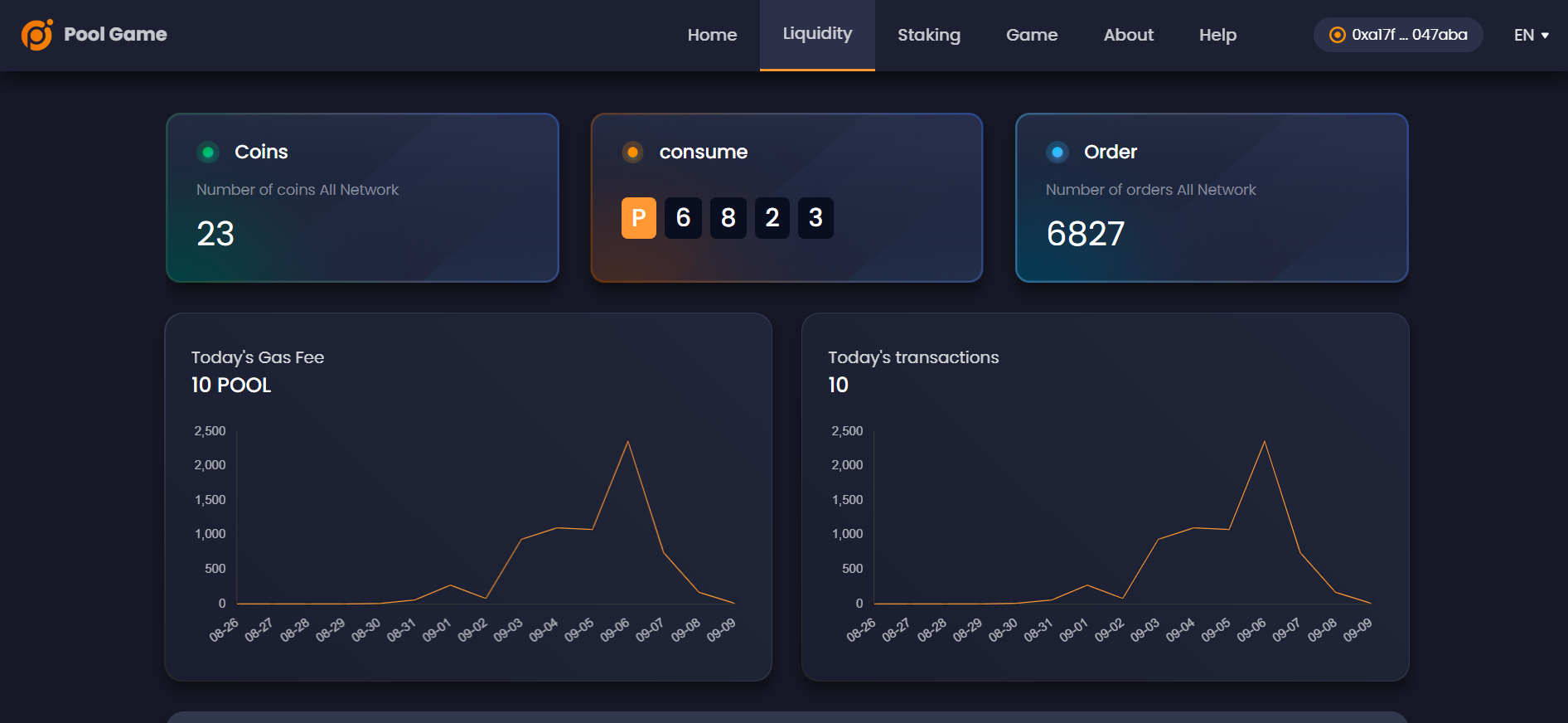
Task: Click the Pool Game brand name
Action: tap(115, 34)
